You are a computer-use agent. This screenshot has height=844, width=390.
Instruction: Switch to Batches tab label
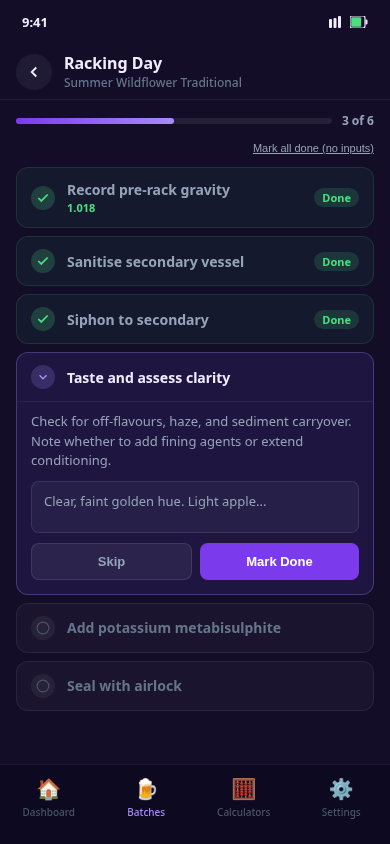pos(146,812)
